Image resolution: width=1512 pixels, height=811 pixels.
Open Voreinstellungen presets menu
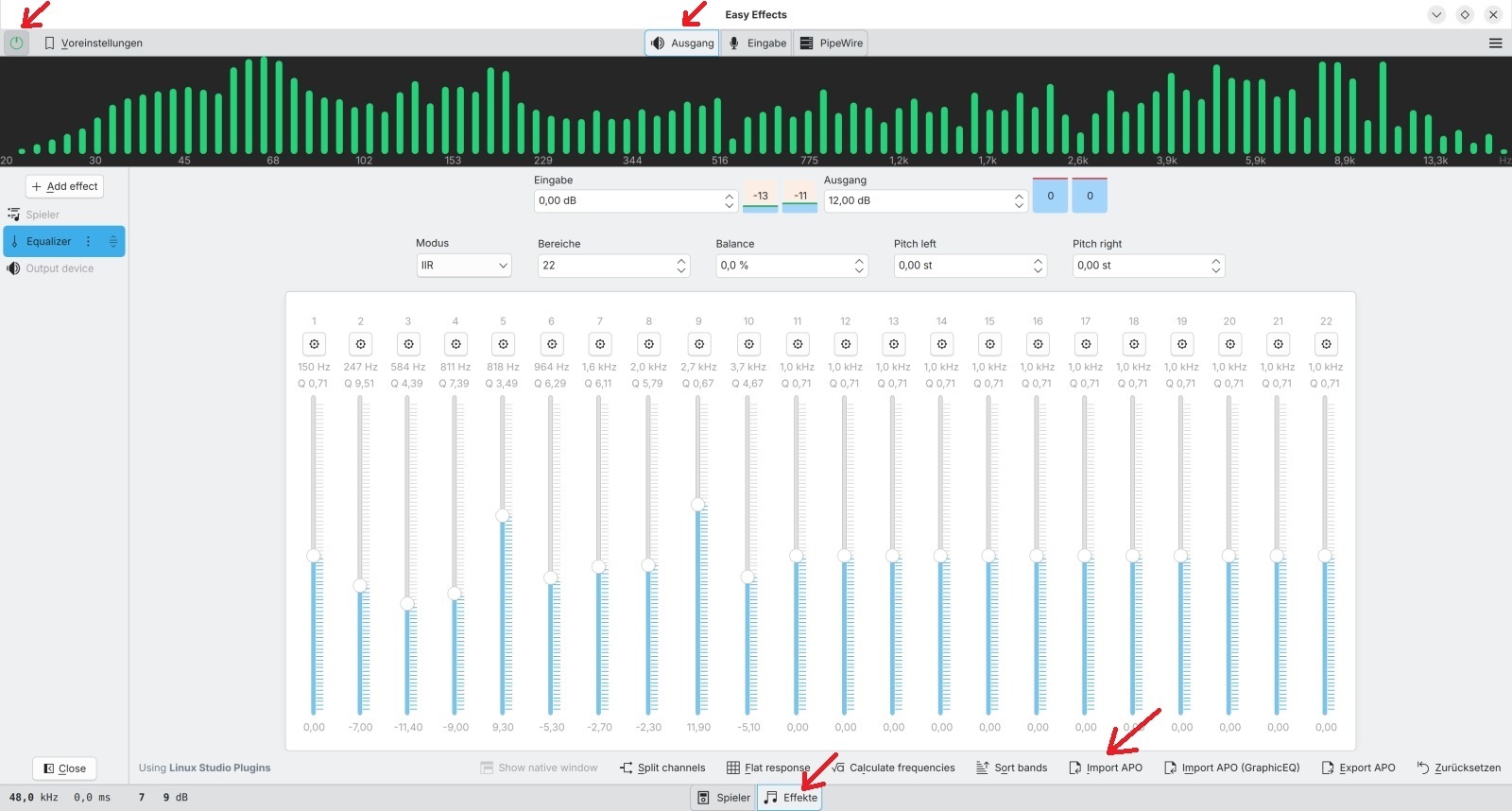click(x=93, y=43)
